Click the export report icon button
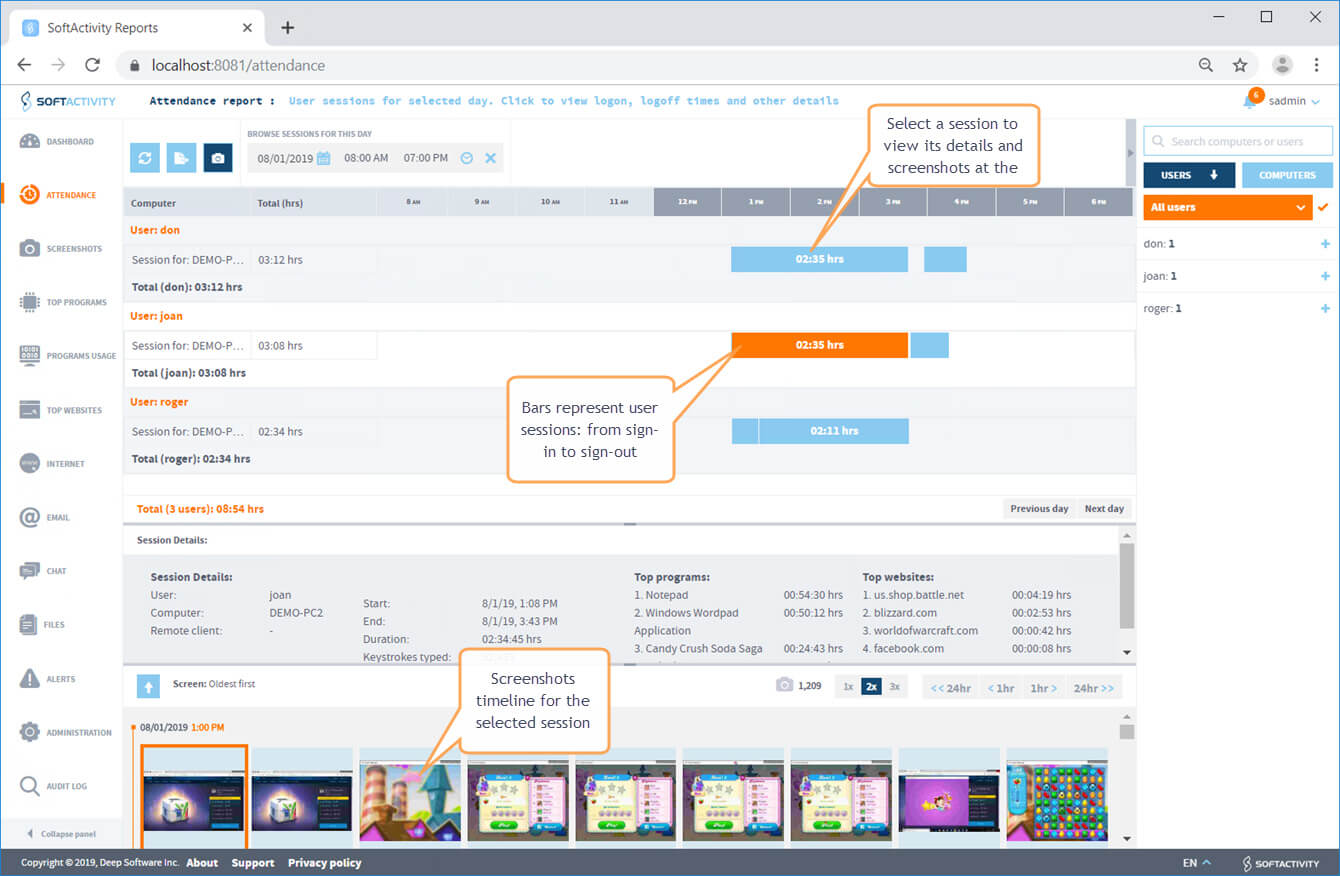The image size is (1340, 876). (181, 158)
